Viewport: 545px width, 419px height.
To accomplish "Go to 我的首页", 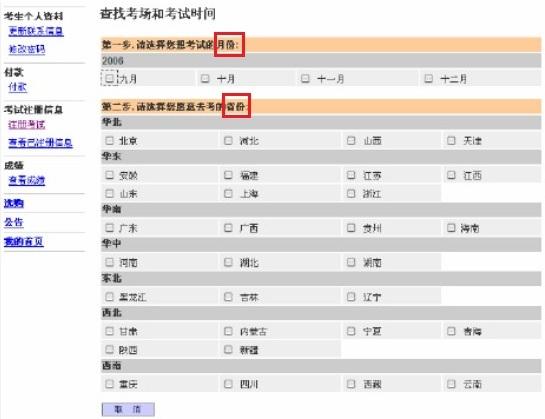I will click(24, 241).
